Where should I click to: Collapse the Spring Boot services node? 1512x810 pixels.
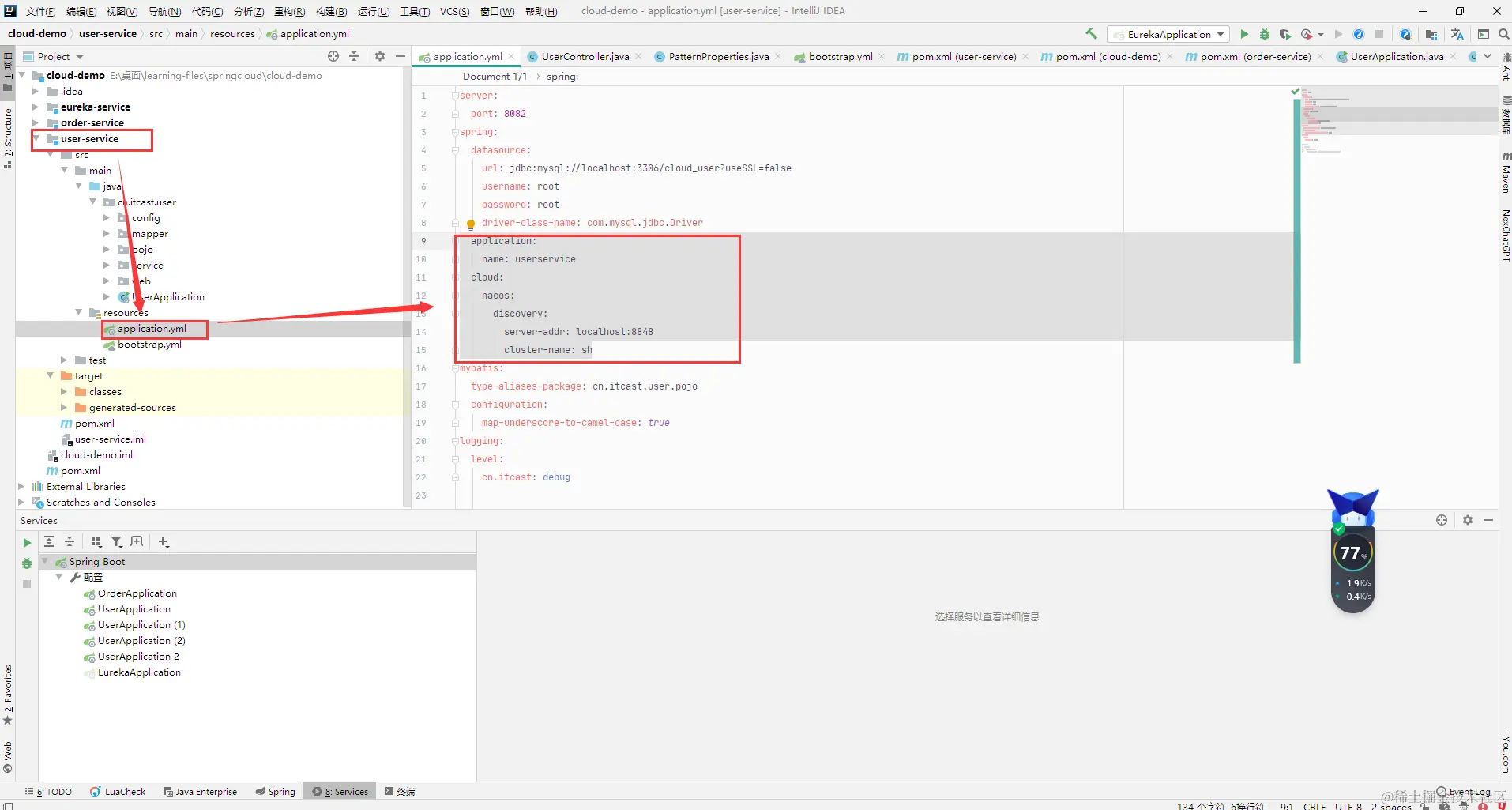click(x=45, y=562)
